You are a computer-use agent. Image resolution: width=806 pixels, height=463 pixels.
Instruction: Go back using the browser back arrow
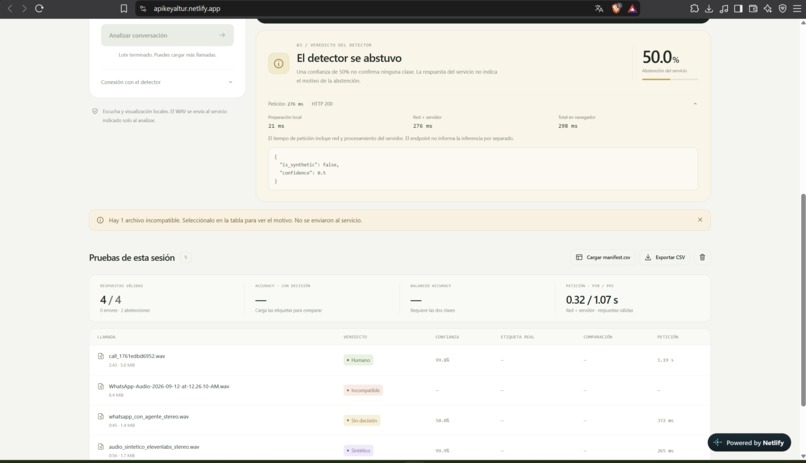point(10,9)
